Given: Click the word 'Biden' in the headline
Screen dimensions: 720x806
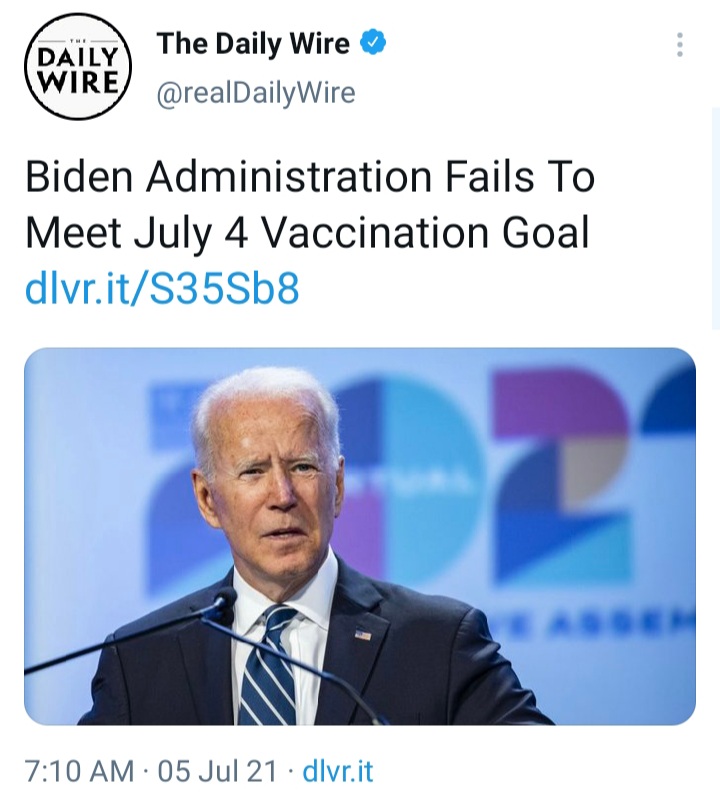Looking at the screenshot, I should point(79,176).
